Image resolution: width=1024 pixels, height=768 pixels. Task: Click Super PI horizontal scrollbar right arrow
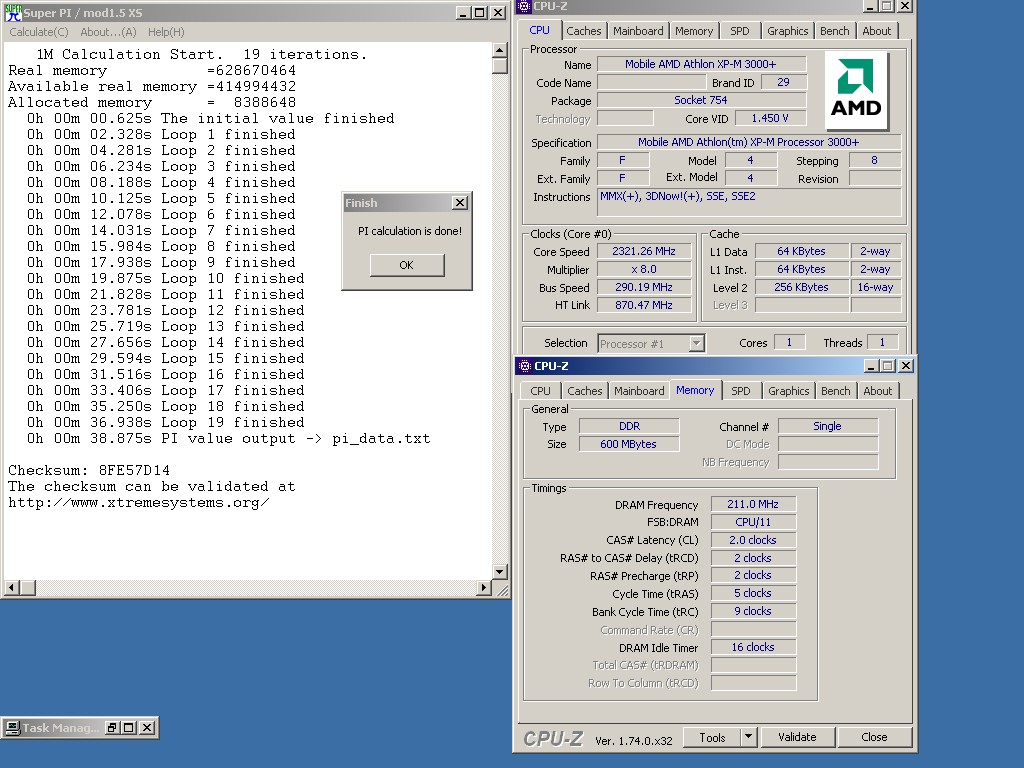pos(483,588)
